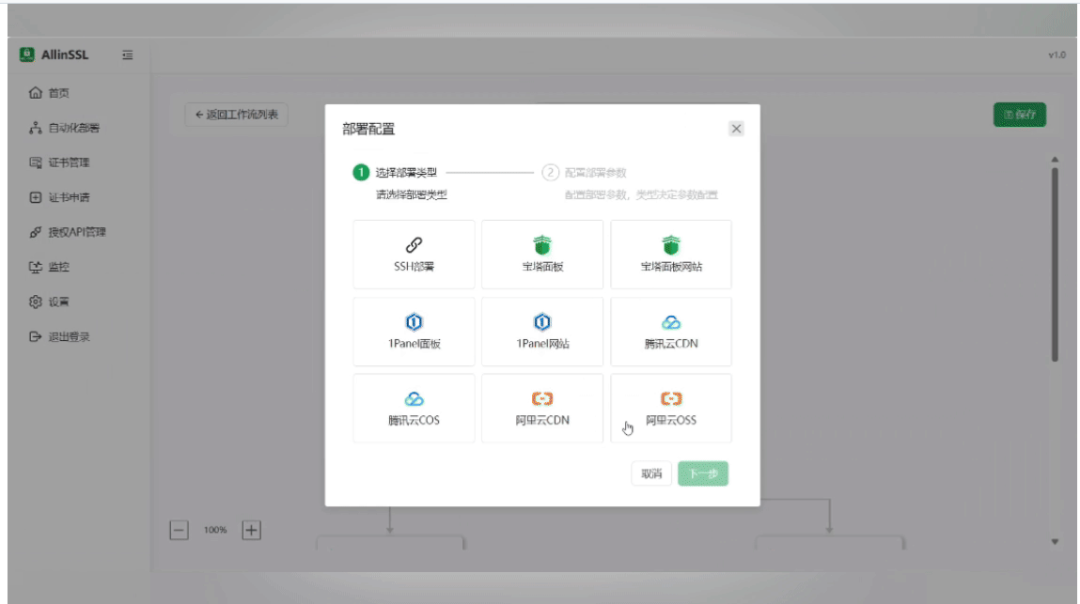Screen dimensions: 1080x604
Task: Click the scrollbar down arrow
Action: [1055, 542]
